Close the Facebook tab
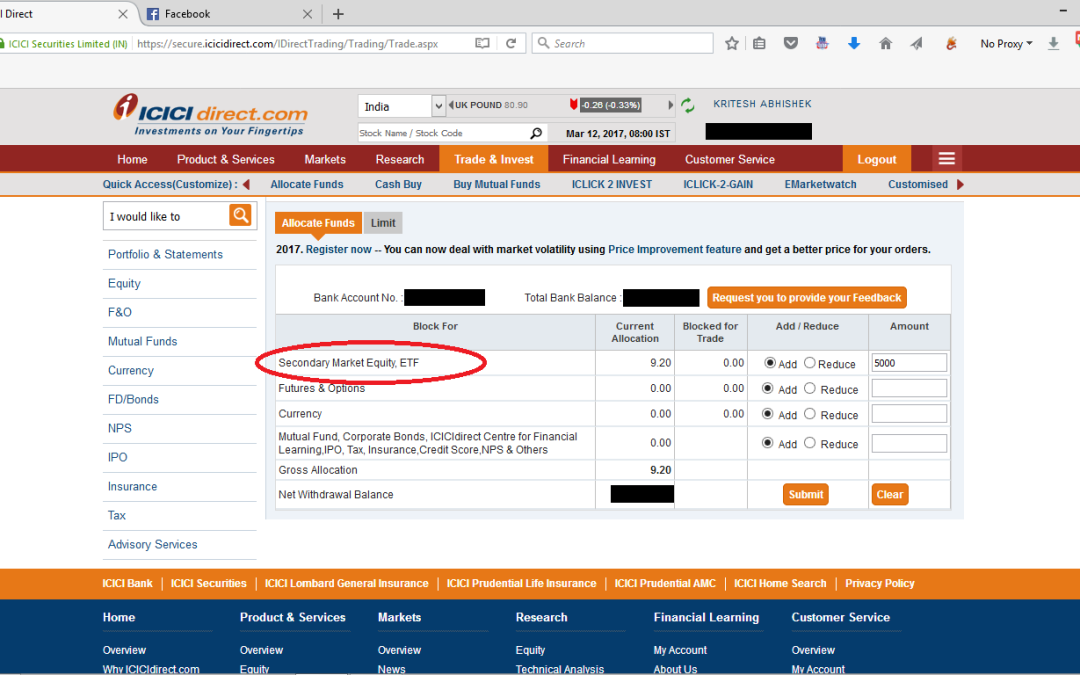Image resolution: width=1080 pixels, height=675 pixels. 307,14
